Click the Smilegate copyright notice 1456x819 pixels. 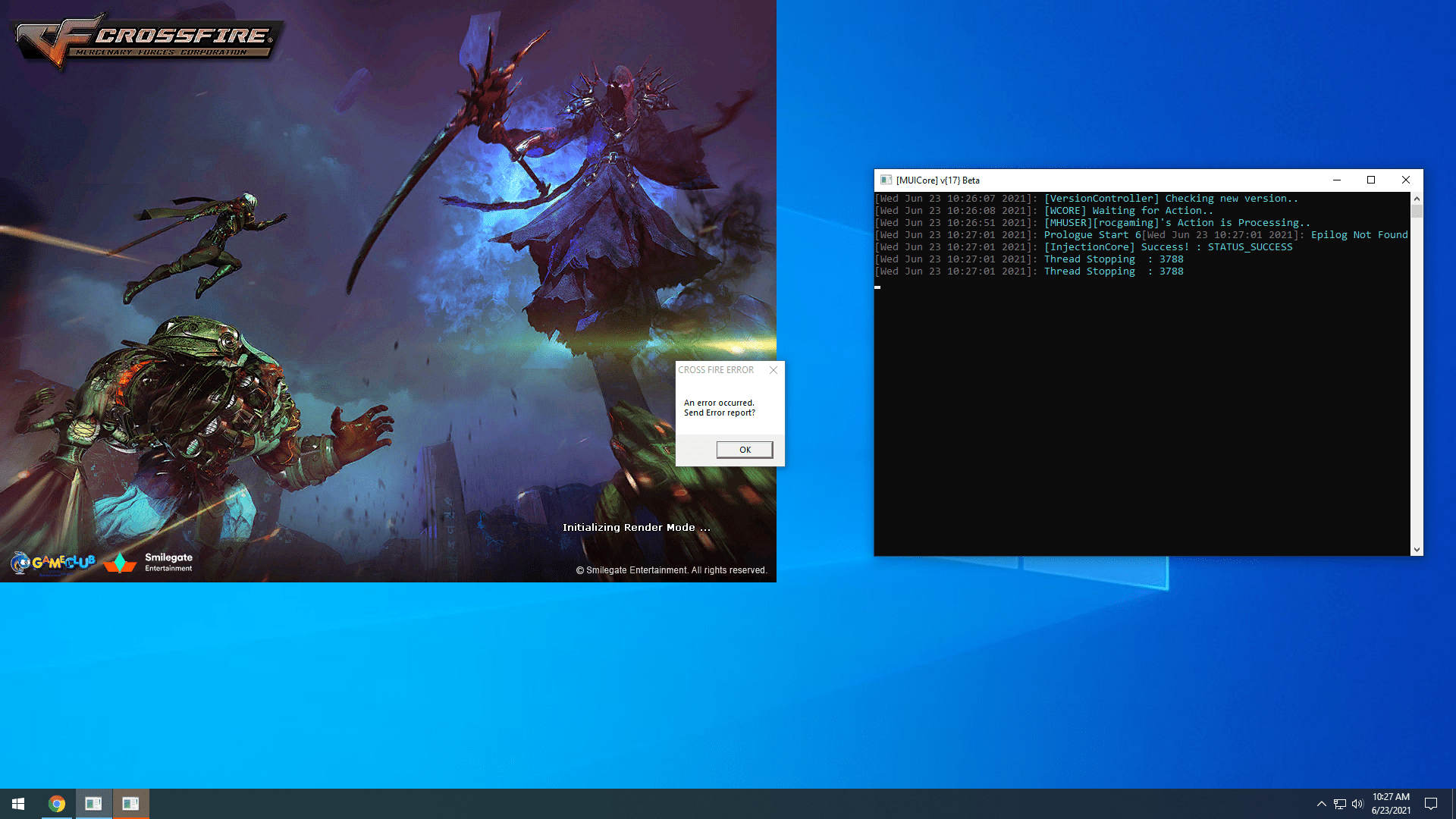point(671,570)
